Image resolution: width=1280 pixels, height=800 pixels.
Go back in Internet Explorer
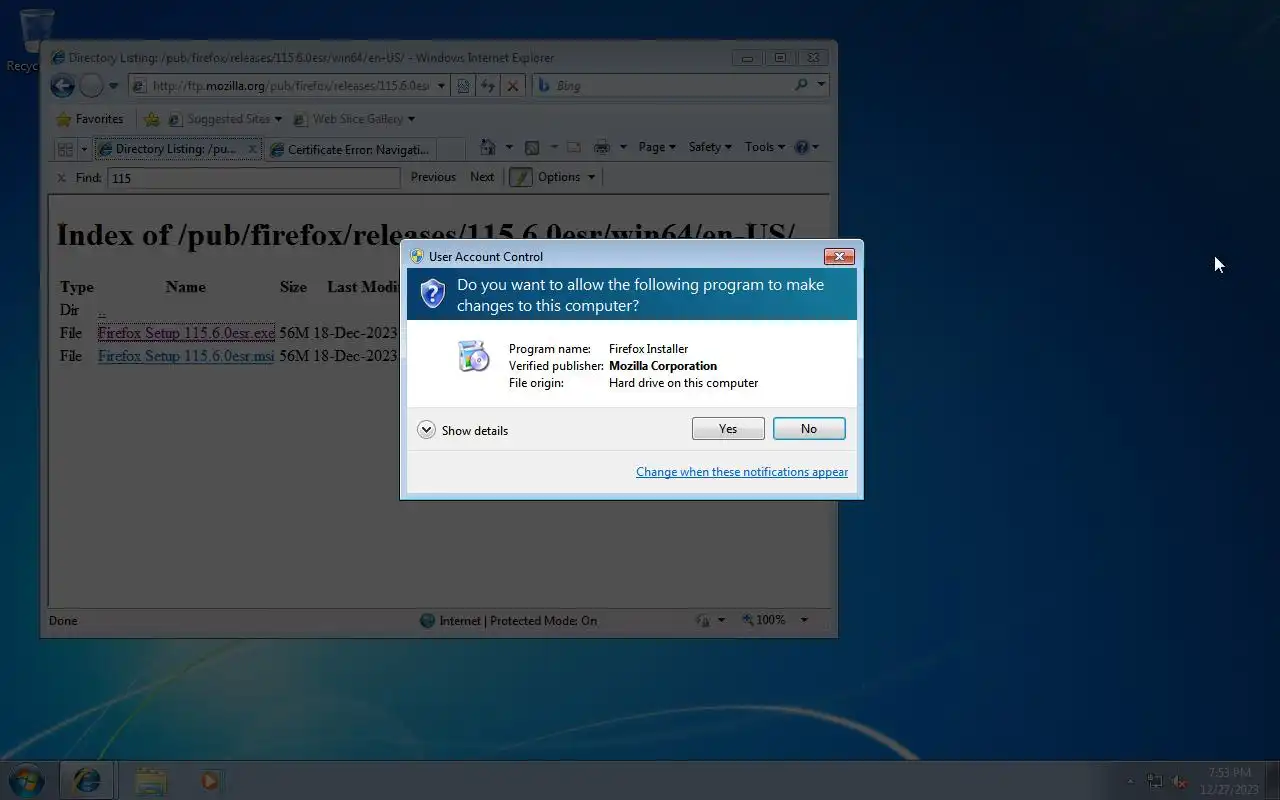click(62, 86)
